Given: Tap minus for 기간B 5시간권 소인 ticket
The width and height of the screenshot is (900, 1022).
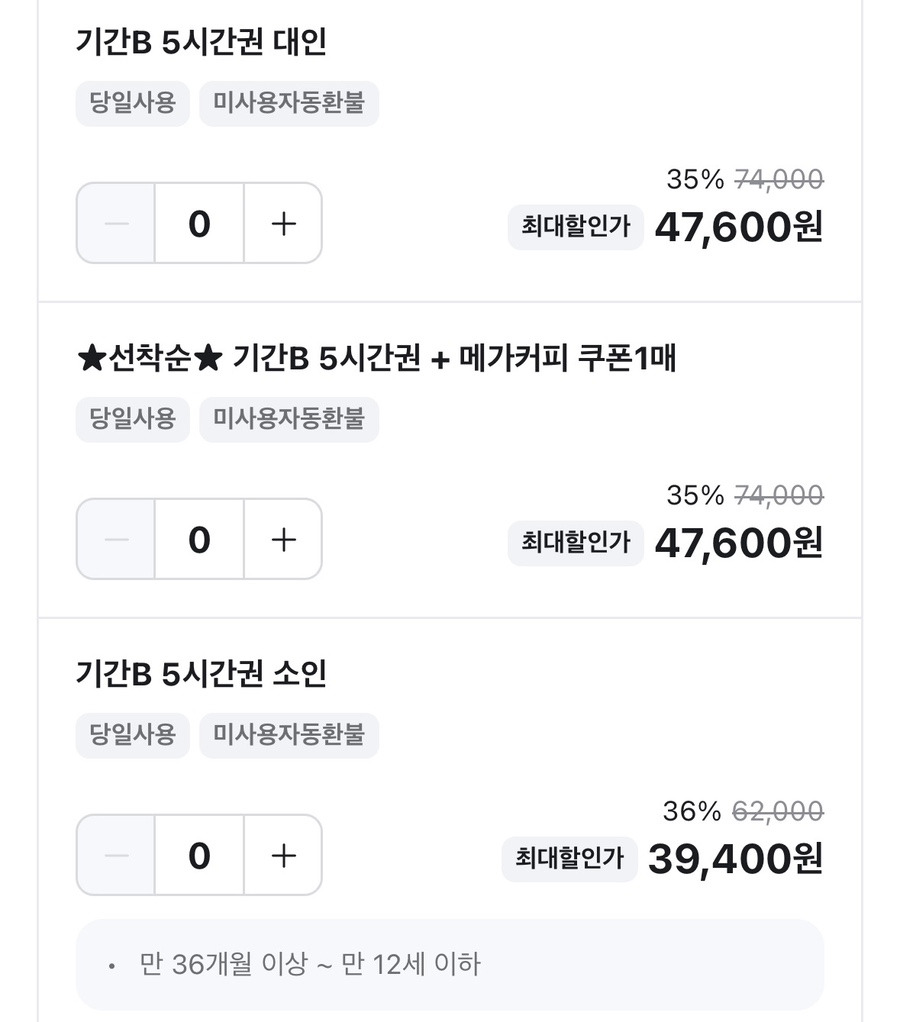Looking at the screenshot, I should coord(116,855).
